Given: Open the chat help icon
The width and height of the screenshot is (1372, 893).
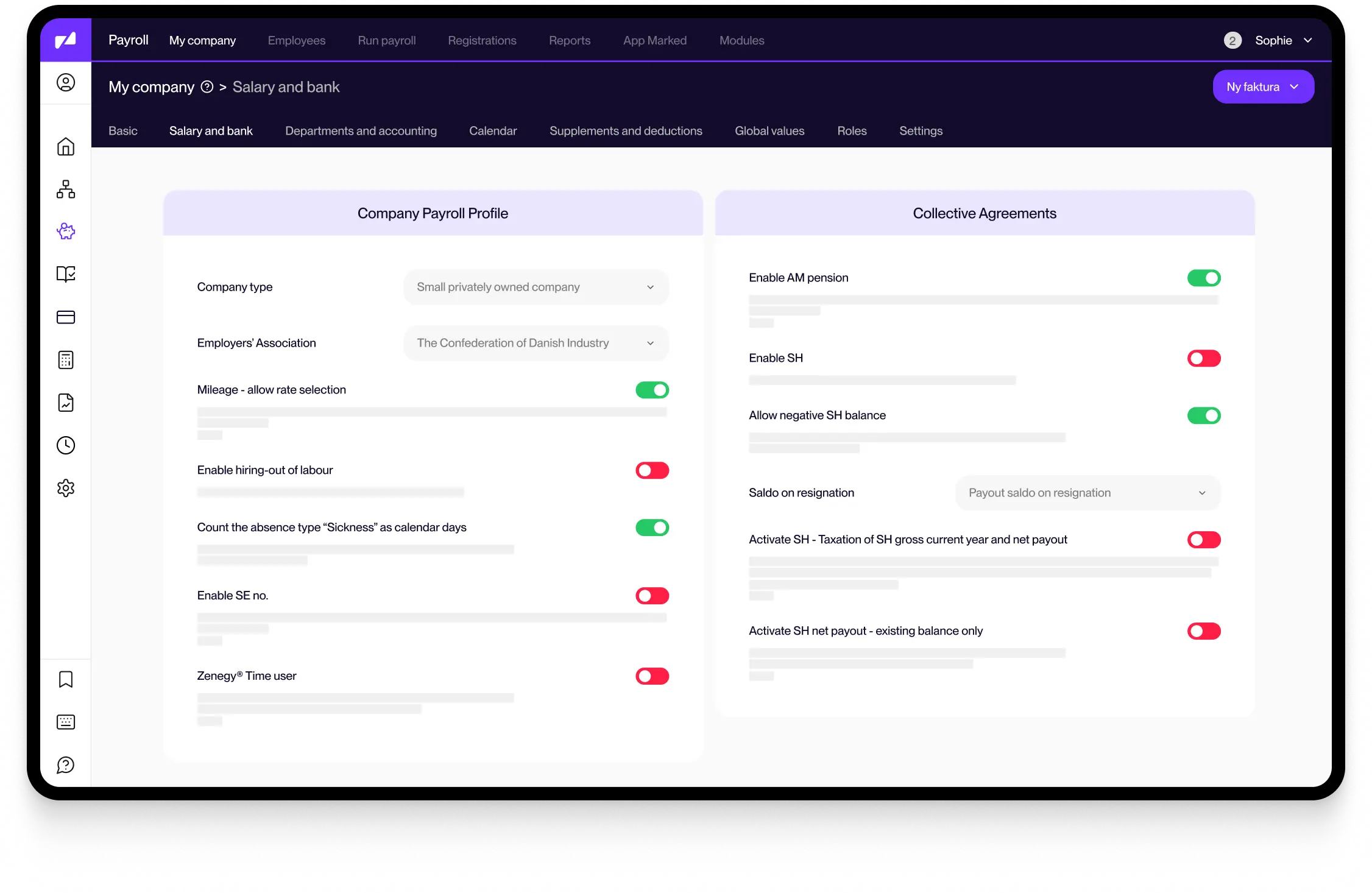Looking at the screenshot, I should pyautogui.click(x=66, y=765).
